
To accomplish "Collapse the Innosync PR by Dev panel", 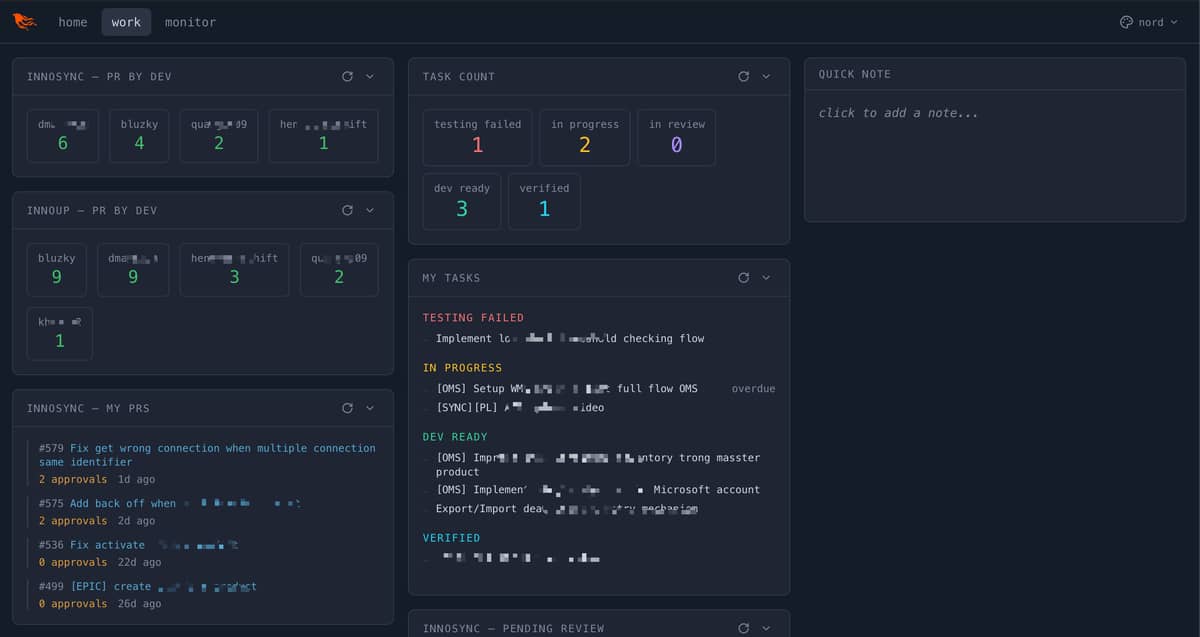I will [370, 76].
